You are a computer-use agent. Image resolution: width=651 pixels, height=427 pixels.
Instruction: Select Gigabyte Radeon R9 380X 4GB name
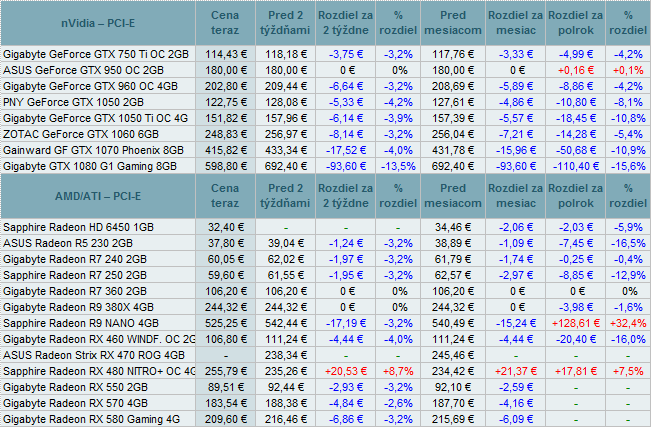click(x=78, y=307)
